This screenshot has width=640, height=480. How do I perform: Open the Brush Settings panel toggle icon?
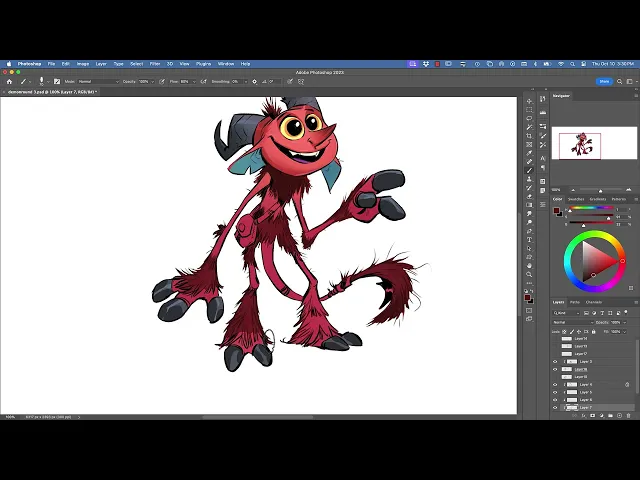coord(57,82)
